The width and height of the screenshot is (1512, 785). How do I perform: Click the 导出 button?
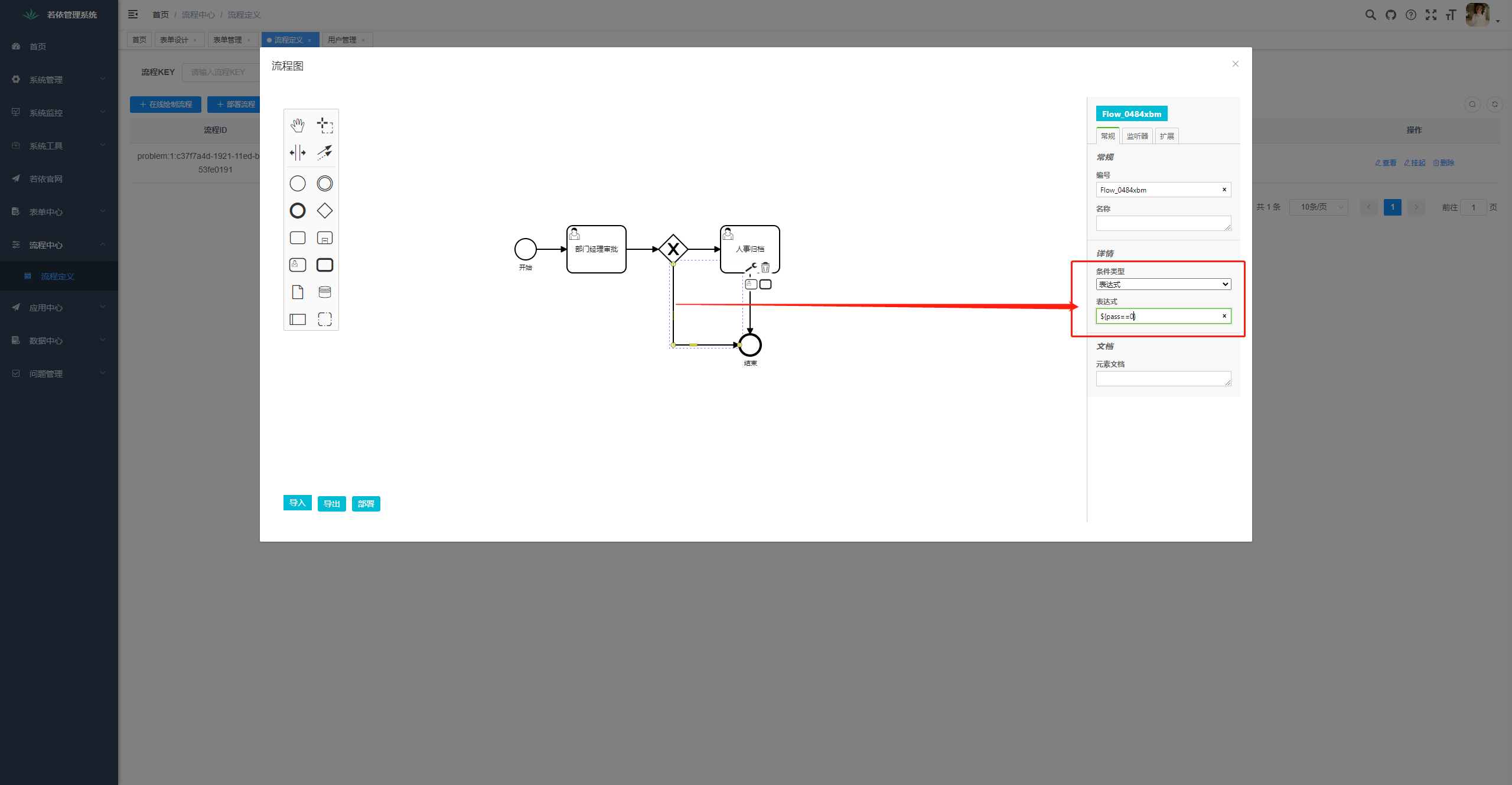point(332,504)
